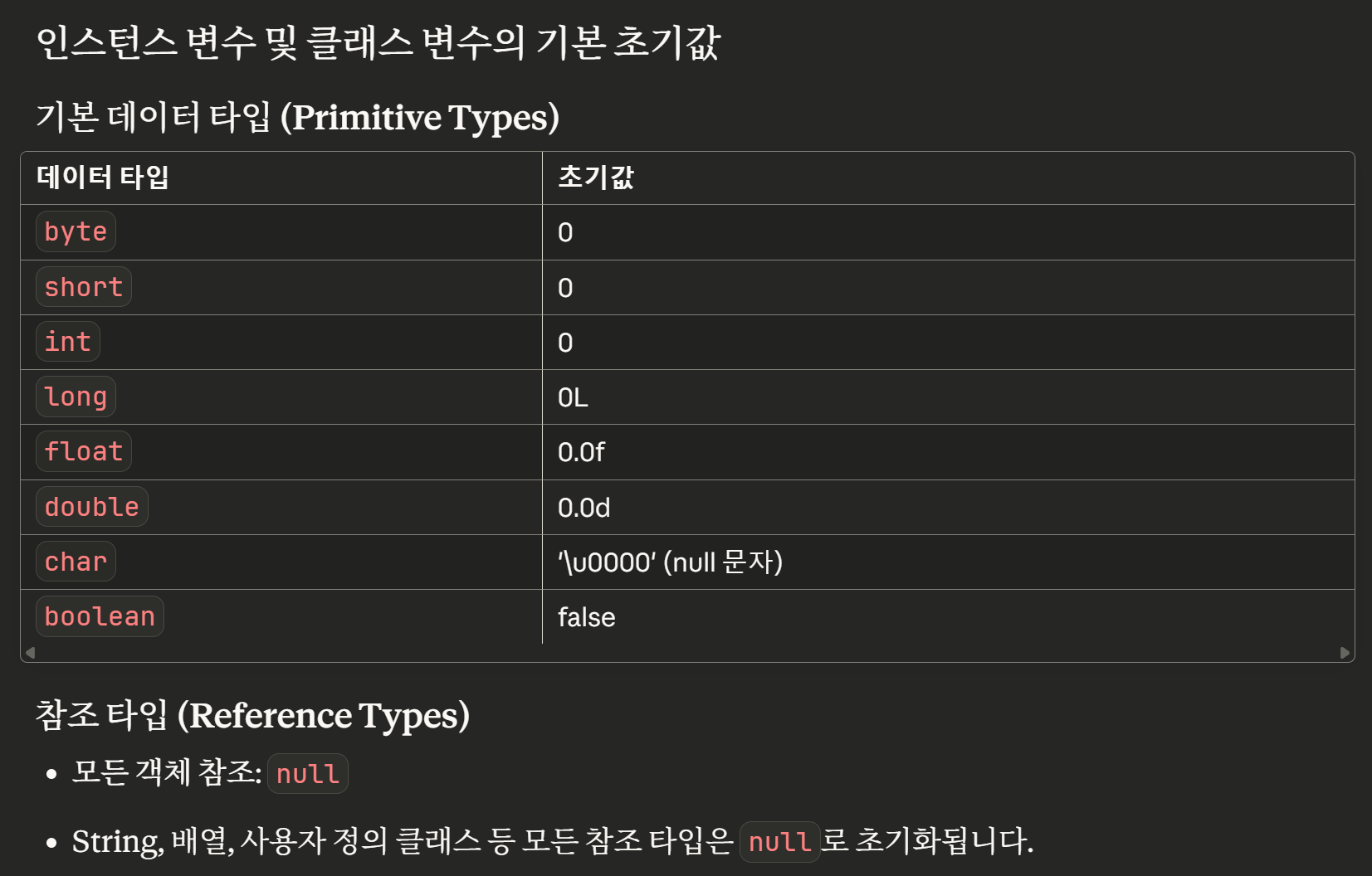Click the table's right scroll arrow
The width and height of the screenshot is (1372, 876).
pyautogui.click(x=1345, y=653)
